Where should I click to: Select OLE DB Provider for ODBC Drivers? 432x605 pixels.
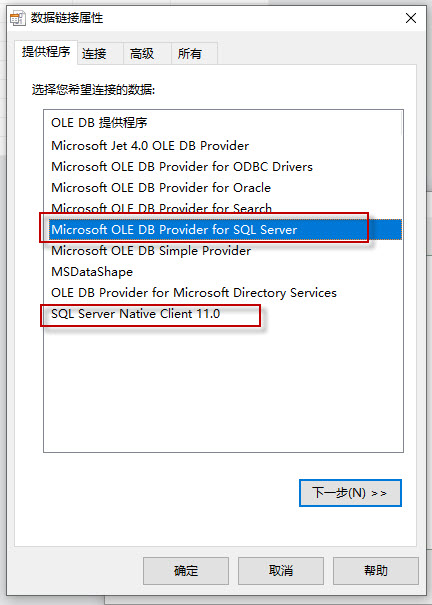(x=182, y=167)
